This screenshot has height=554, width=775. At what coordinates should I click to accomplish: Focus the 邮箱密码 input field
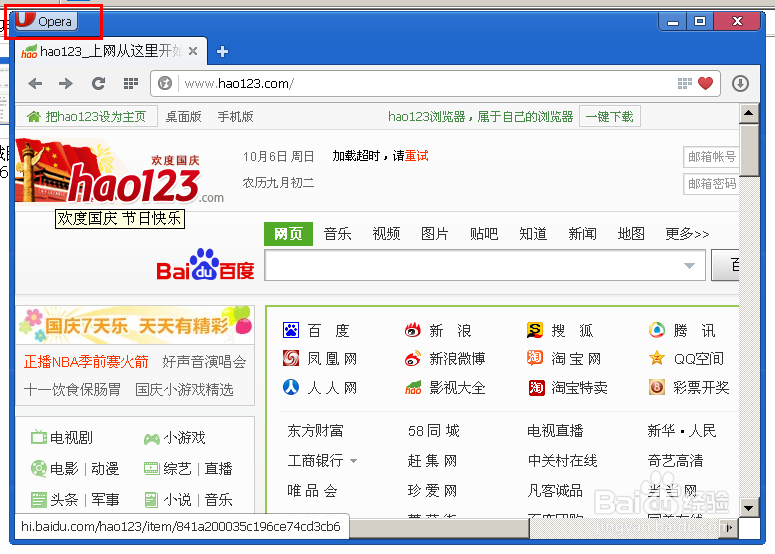(x=711, y=184)
